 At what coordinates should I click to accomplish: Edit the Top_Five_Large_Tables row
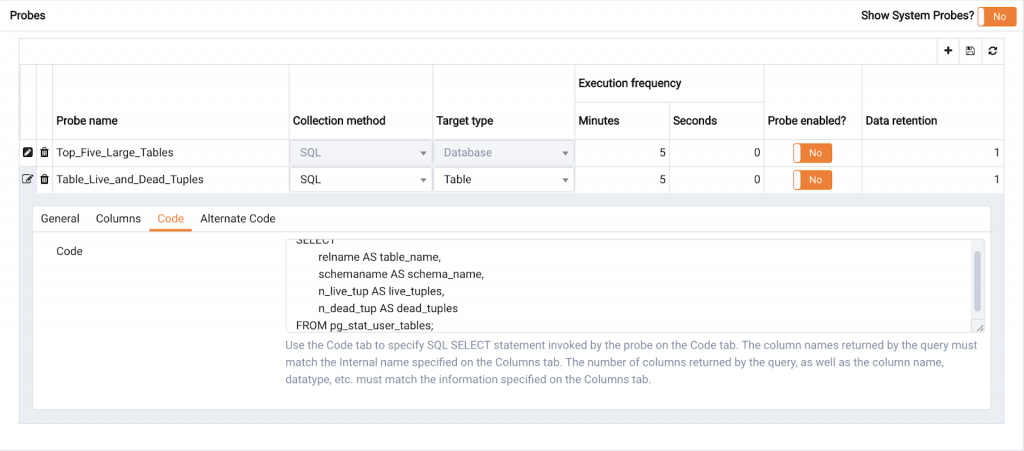point(28,153)
